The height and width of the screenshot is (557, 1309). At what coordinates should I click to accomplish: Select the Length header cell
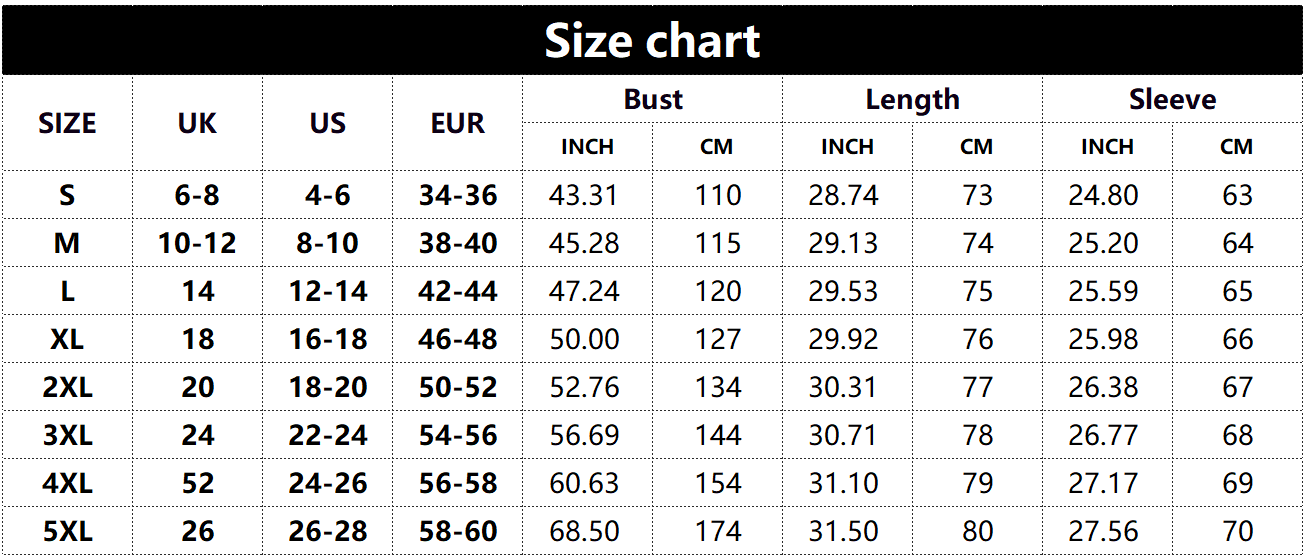(x=912, y=100)
